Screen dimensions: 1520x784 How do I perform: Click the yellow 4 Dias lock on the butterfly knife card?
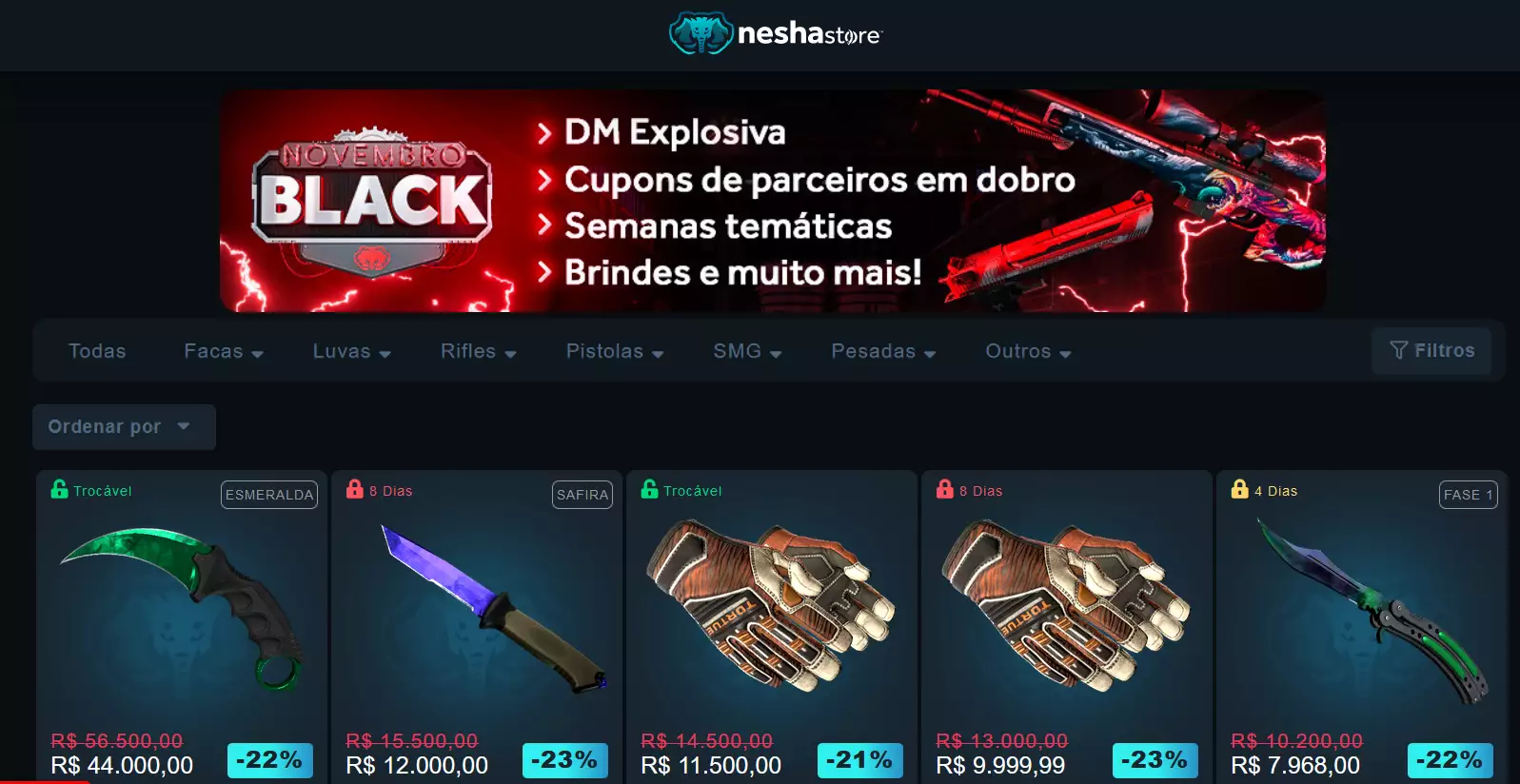pos(1239,489)
